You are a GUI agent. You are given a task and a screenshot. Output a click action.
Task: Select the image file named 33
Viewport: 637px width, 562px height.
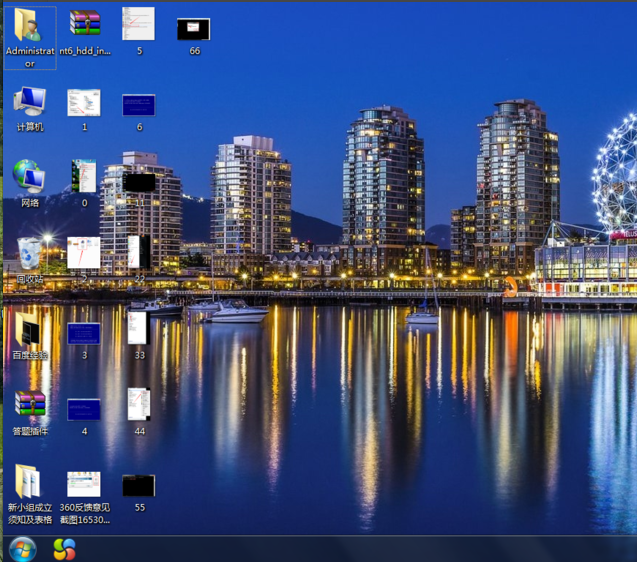[x=138, y=328]
